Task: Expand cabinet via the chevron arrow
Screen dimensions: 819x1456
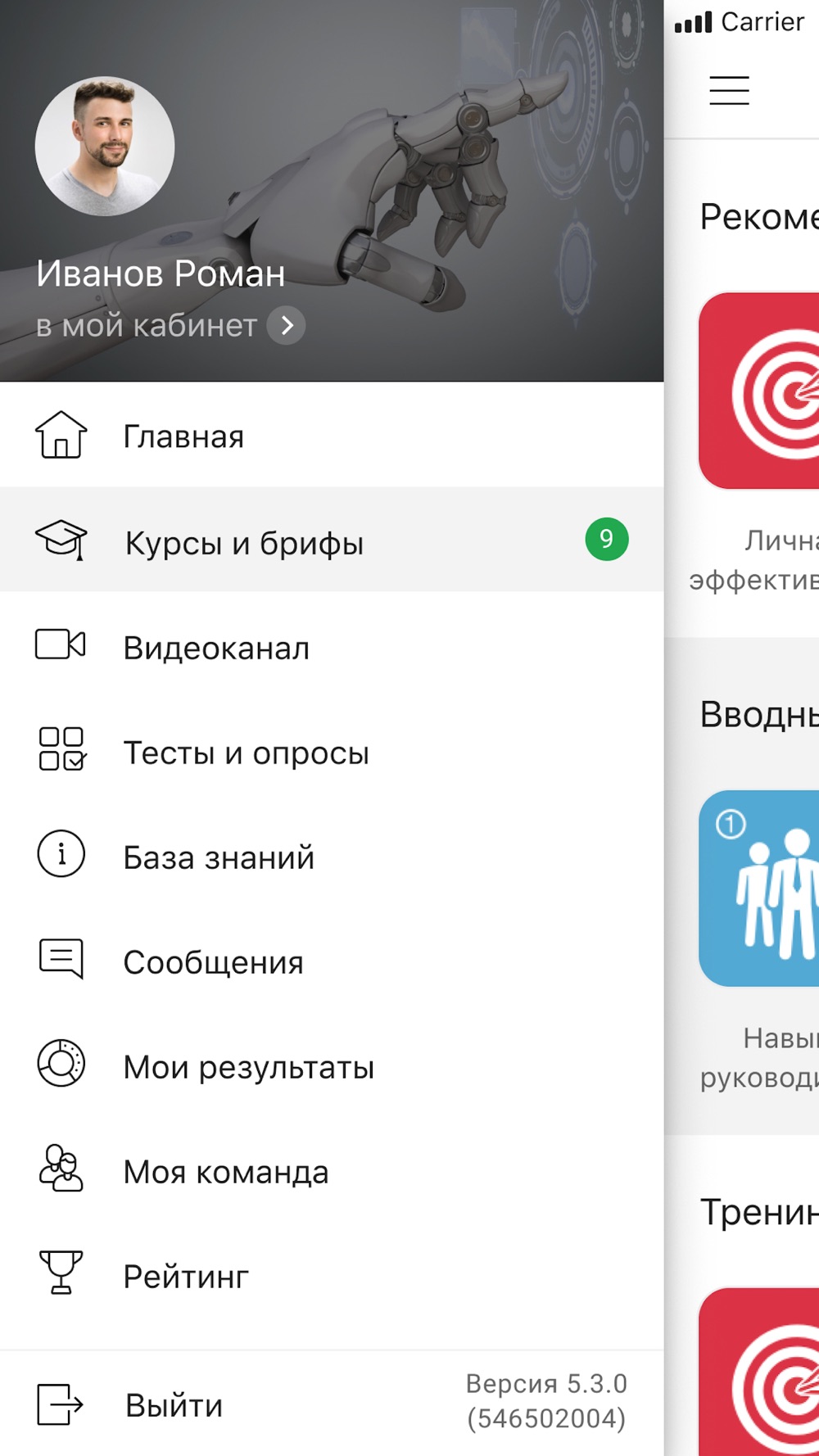Action: [x=287, y=326]
